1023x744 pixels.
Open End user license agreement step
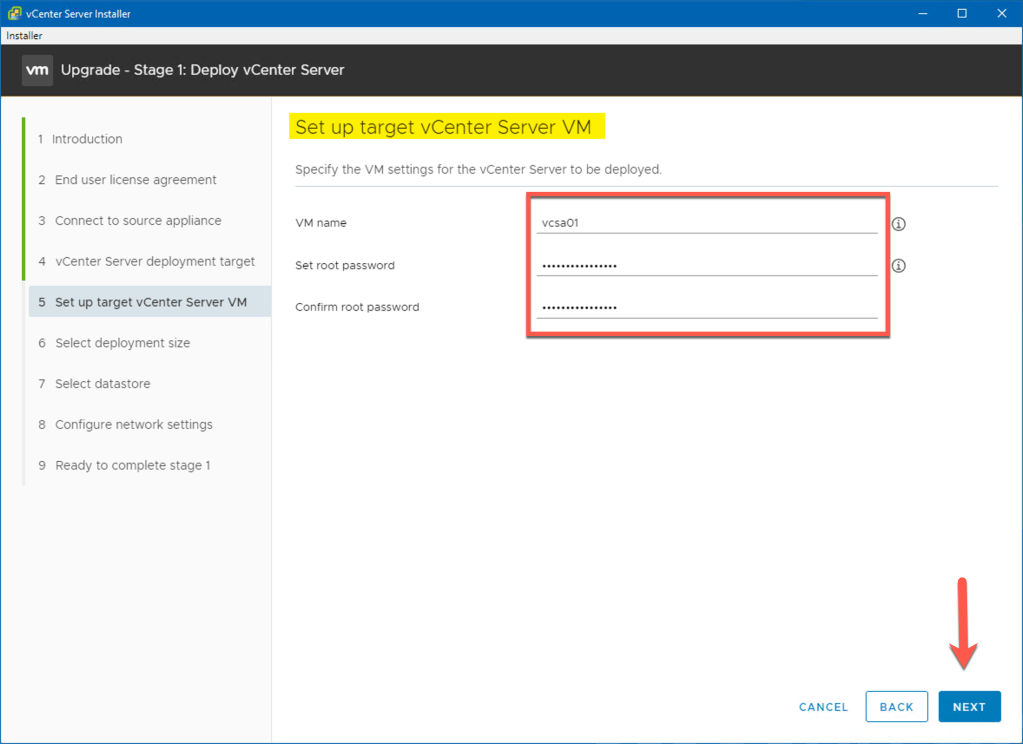tap(135, 180)
